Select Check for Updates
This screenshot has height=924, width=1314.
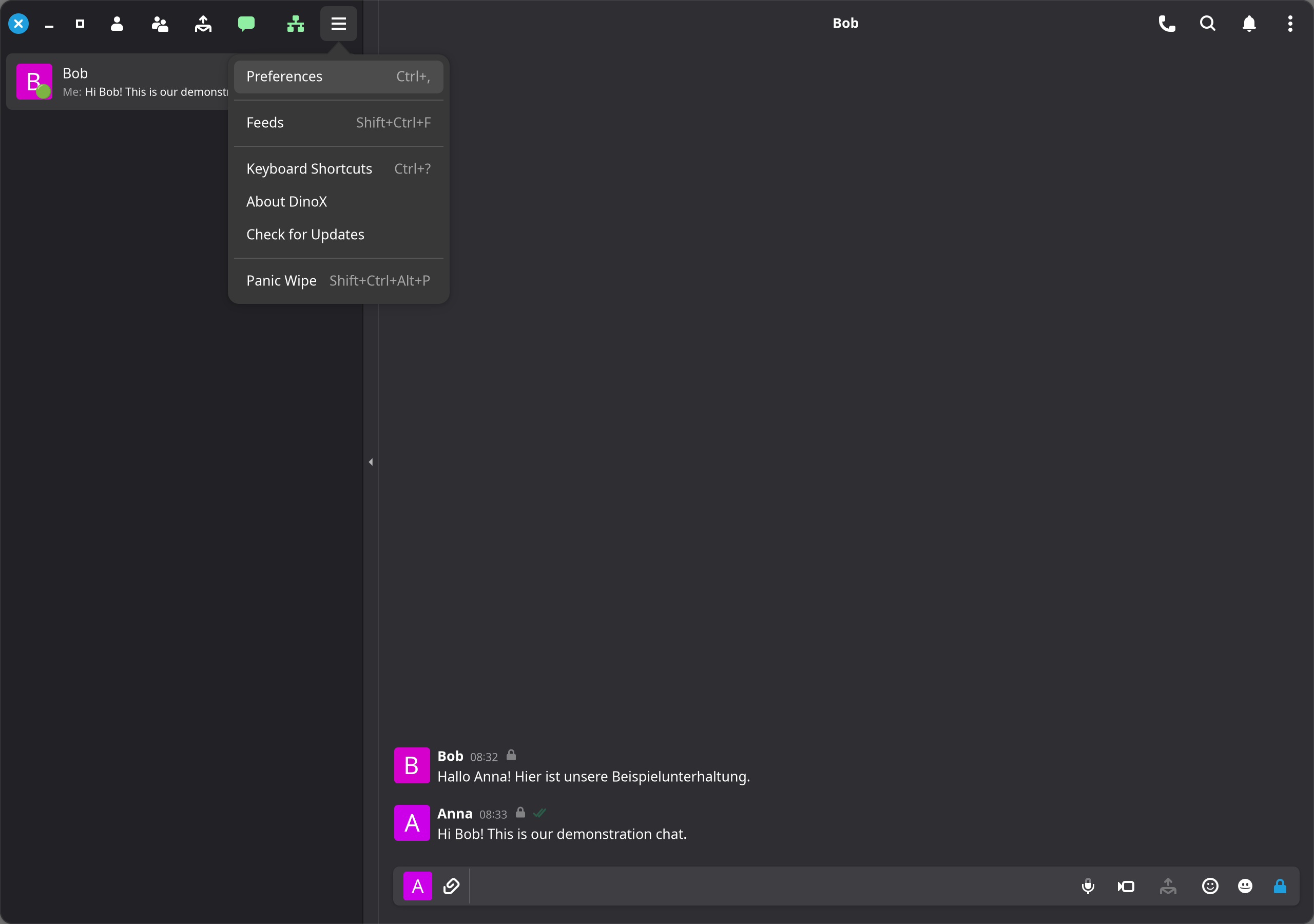pos(339,235)
